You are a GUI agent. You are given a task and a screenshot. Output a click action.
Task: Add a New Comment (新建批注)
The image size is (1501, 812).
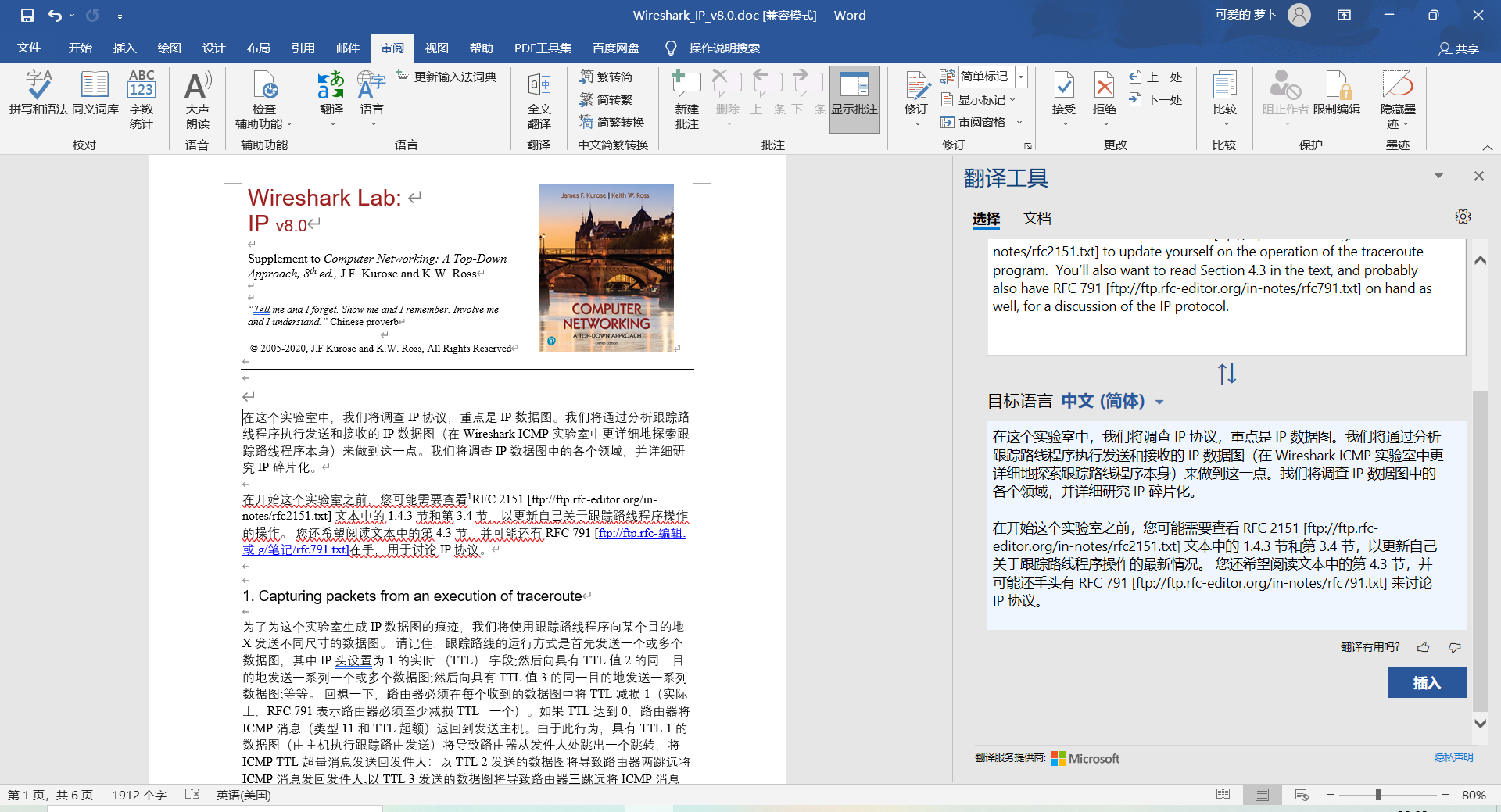(x=686, y=99)
